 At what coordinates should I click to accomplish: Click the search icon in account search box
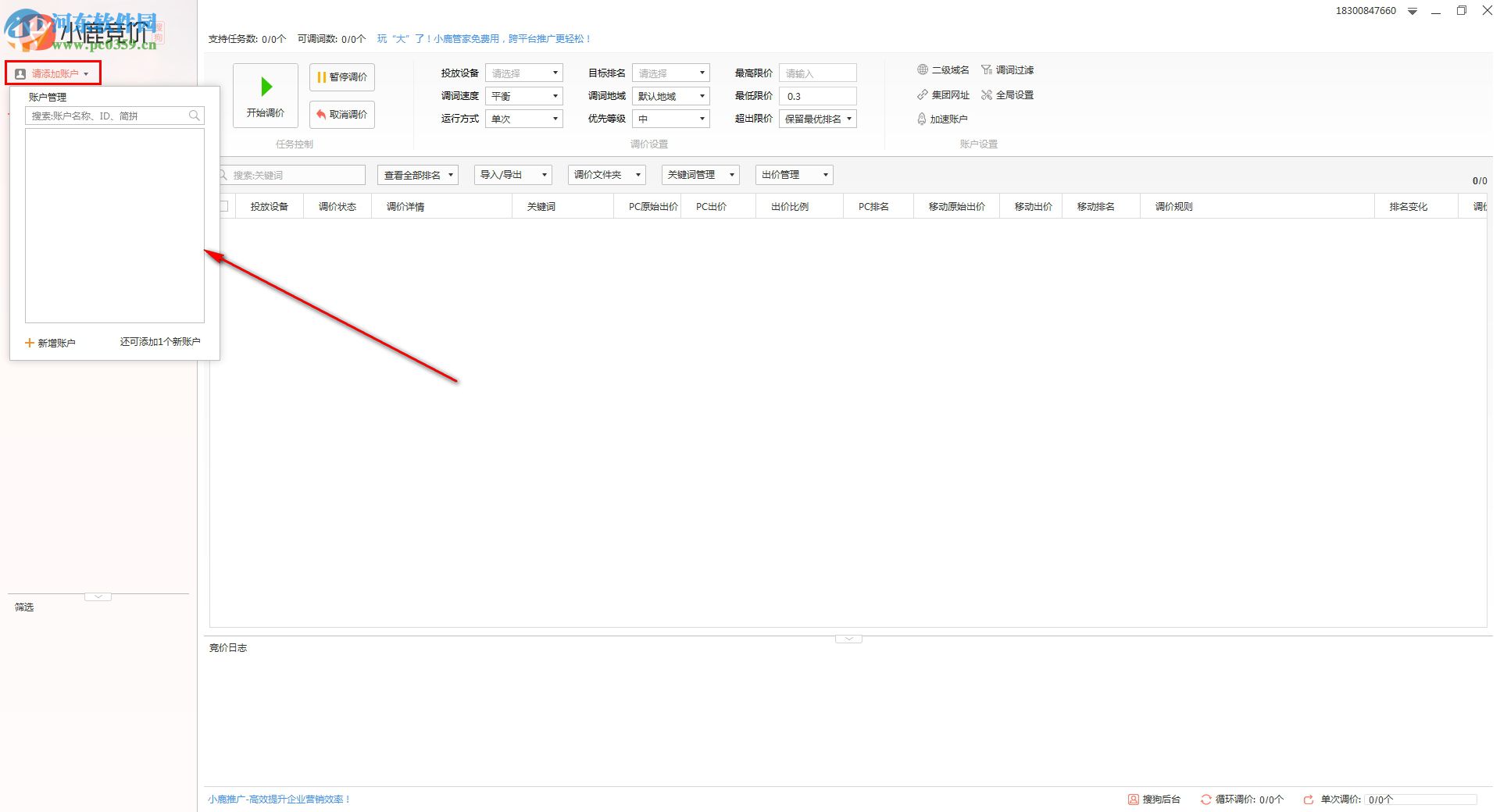[x=195, y=116]
